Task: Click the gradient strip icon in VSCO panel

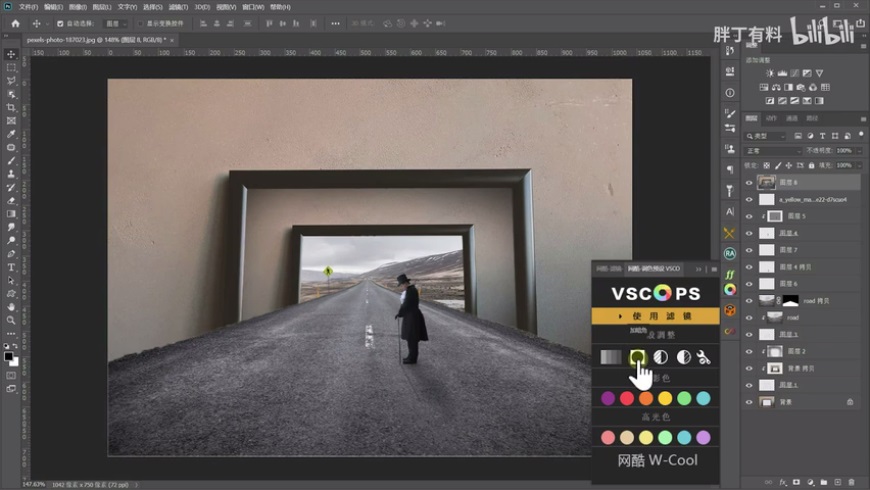Action: (x=609, y=357)
